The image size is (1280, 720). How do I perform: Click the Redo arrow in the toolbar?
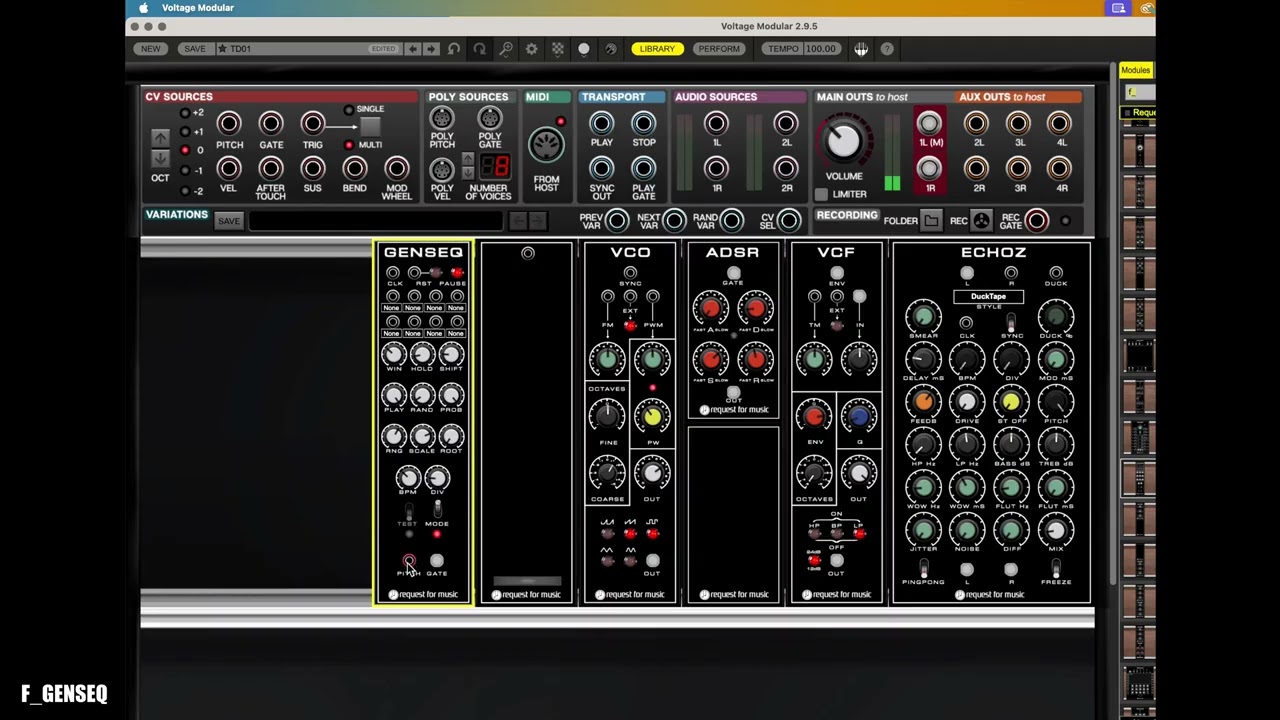[x=480, y=49]
